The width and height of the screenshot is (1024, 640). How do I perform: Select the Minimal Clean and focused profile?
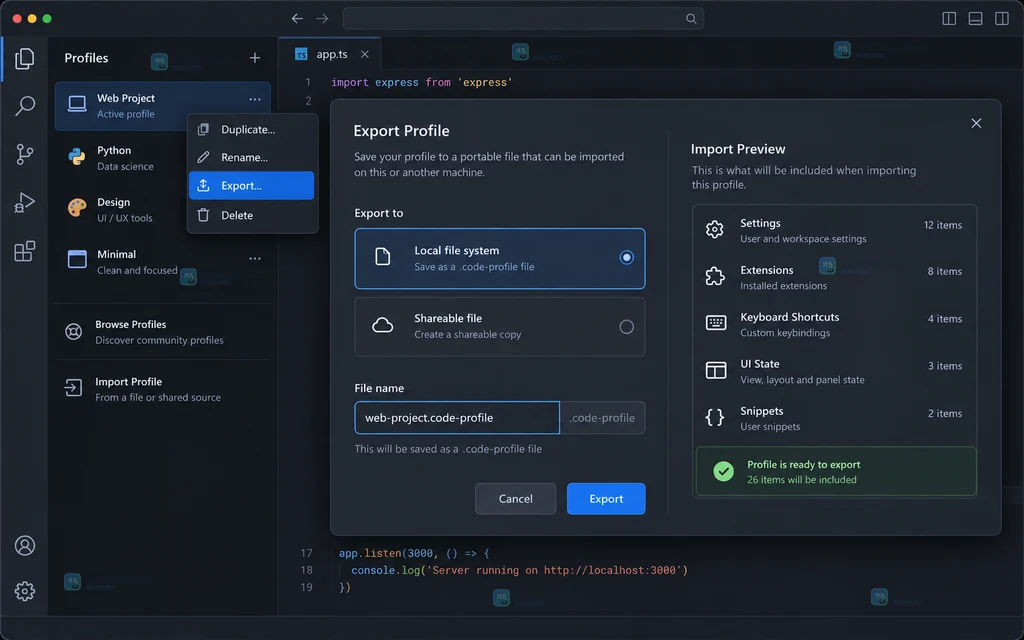click(x=162, y=261)
